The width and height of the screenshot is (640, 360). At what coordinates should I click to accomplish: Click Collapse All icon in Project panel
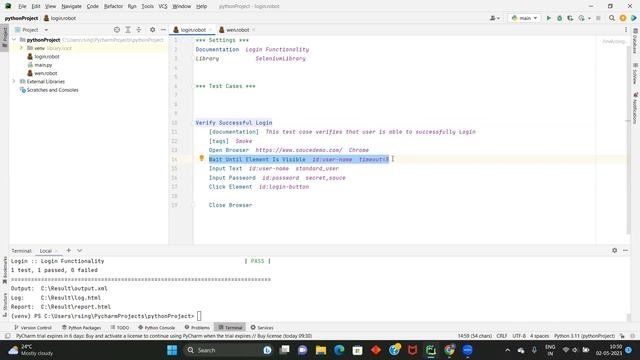tap(139, 30)
